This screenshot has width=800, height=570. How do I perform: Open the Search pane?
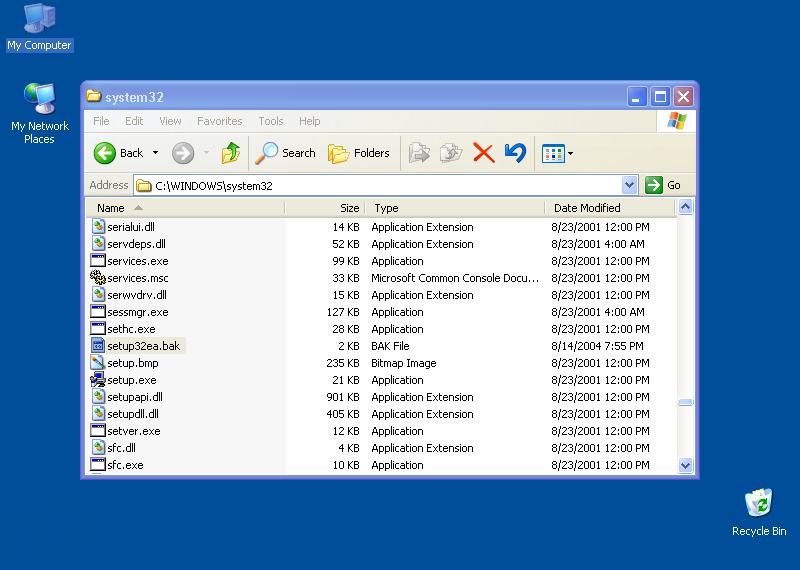[x=286, y=153]
